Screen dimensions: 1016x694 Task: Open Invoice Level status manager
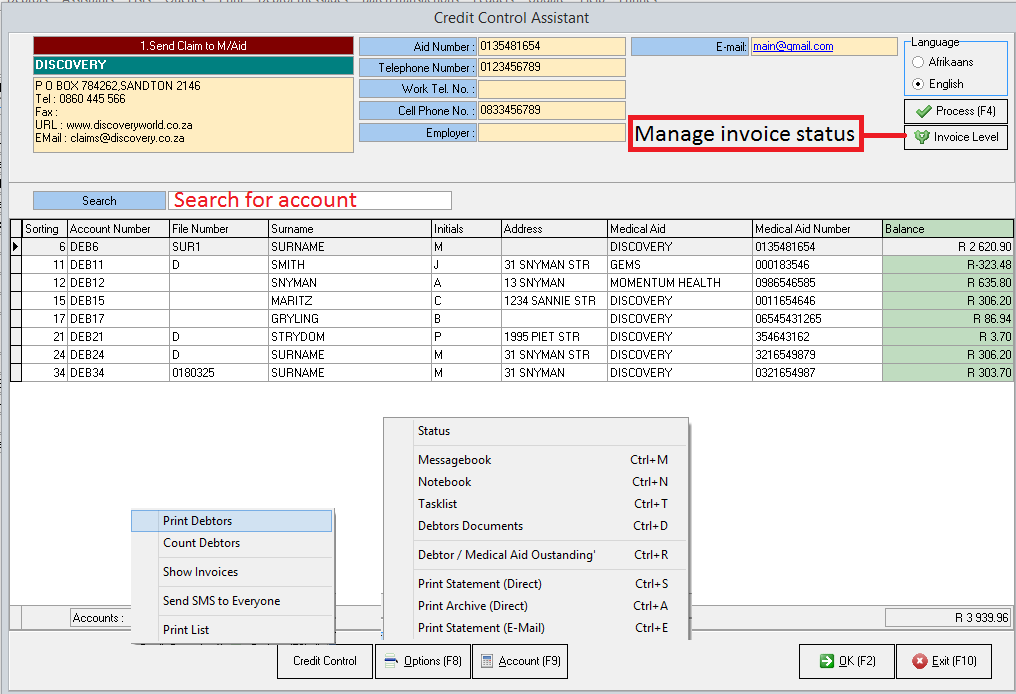(955, 137)
